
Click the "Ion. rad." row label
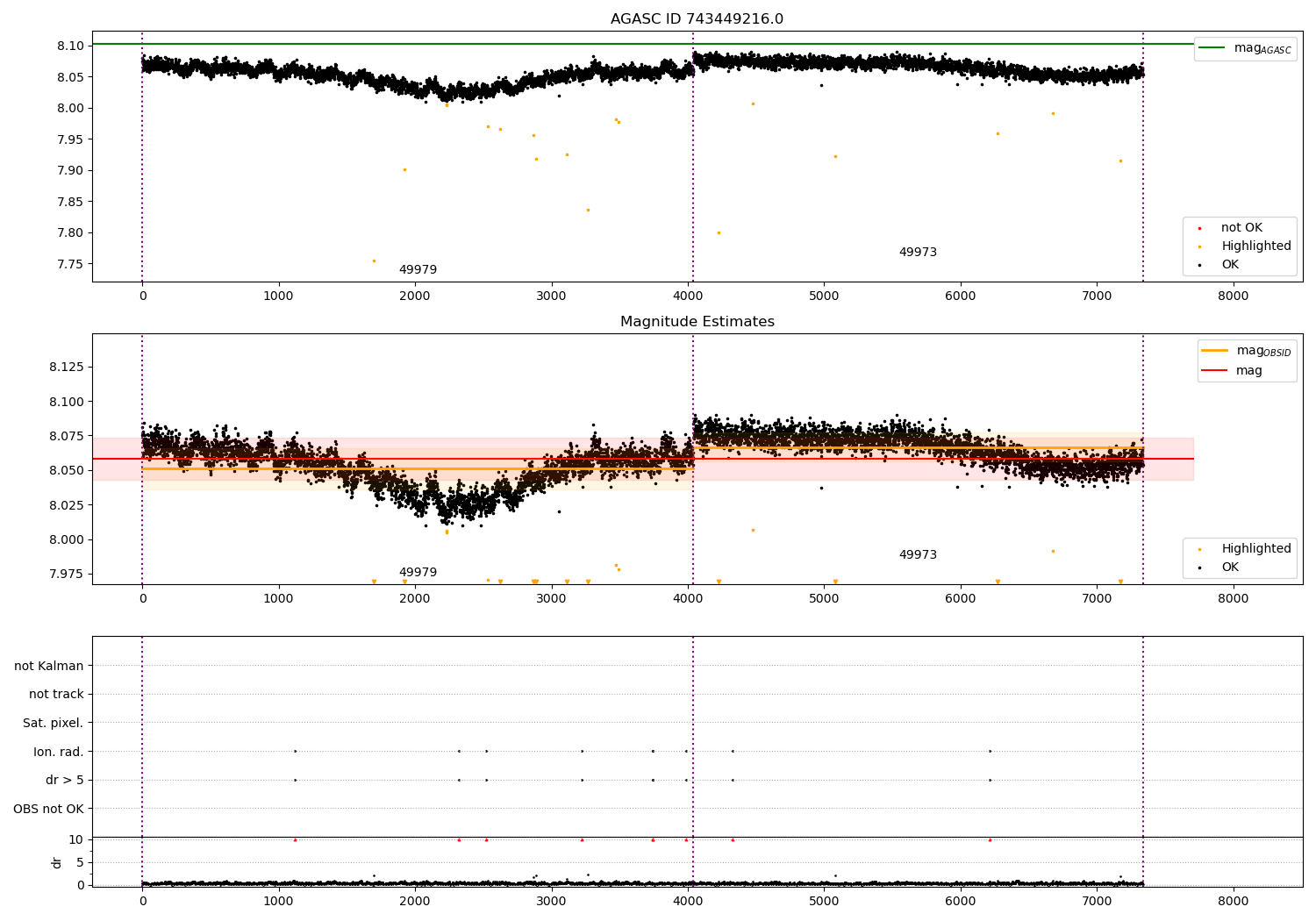pyautogui.click(x=59, y=752)
